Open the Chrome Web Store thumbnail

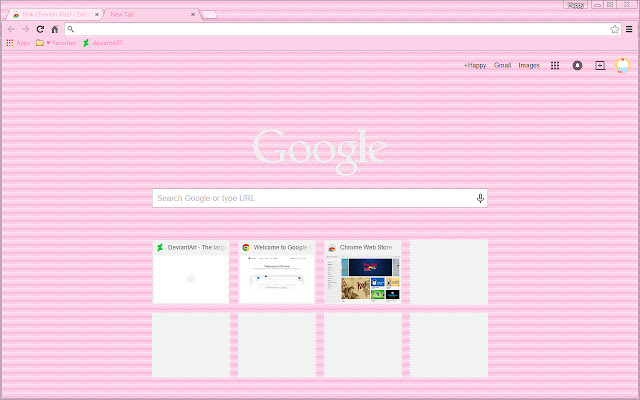coord(363,272)
